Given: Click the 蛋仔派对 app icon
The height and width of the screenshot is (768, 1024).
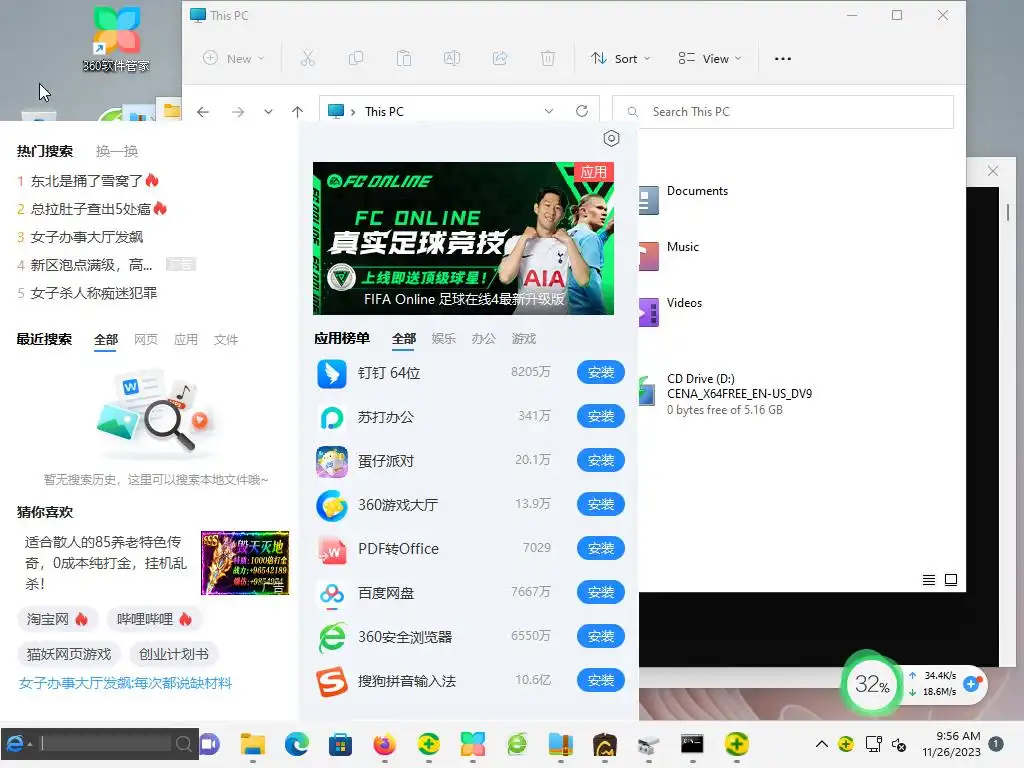Looking at the screenshot, I should click(x=332, y=462).
